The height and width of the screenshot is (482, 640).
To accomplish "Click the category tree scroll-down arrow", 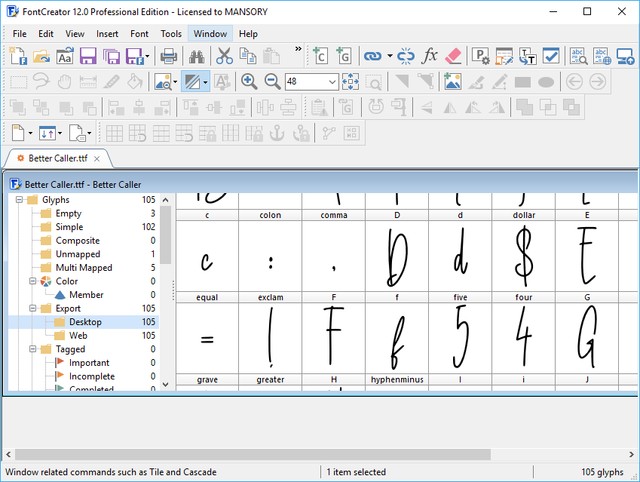I will [166, 383].
